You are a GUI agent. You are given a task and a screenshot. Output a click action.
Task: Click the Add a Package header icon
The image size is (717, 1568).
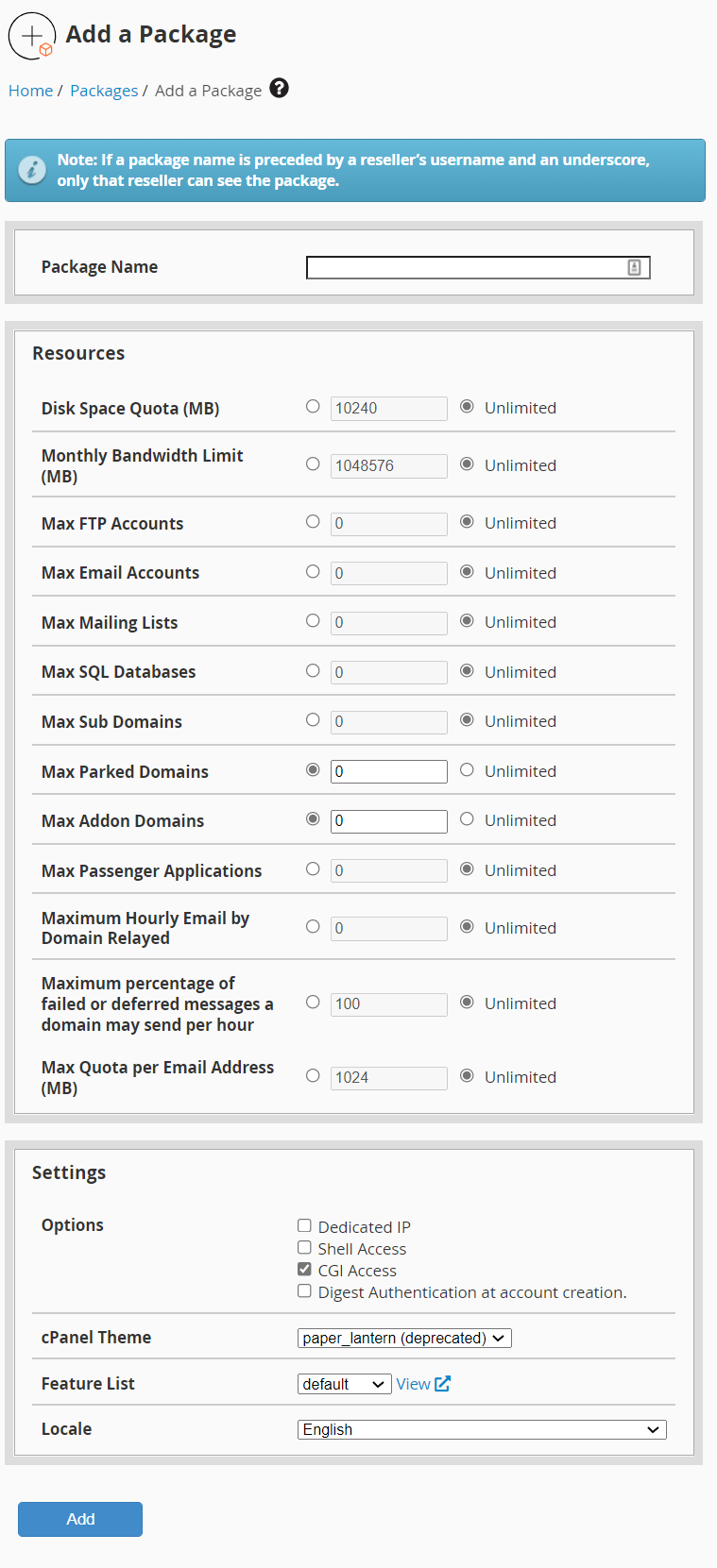pyautogui.click(x=32, y=36)
